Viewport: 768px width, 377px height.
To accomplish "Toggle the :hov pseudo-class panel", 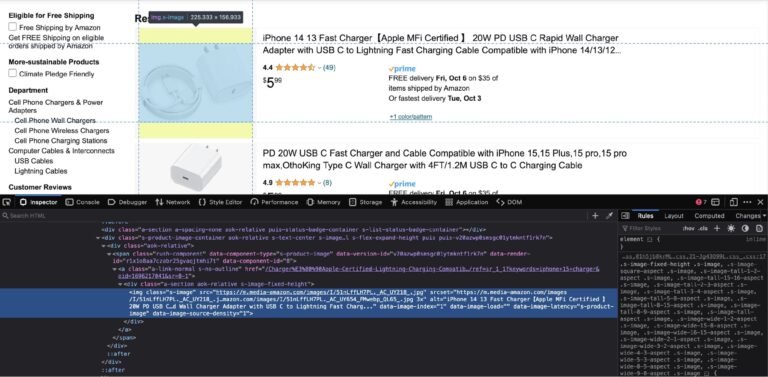I will pos(688,229).
